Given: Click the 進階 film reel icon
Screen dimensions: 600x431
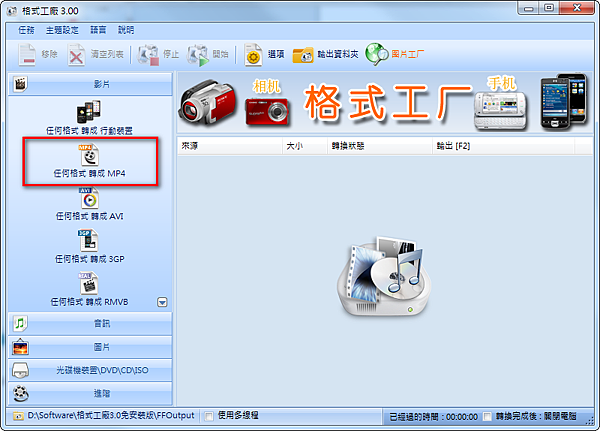Looking at the screenshot, I should point(20,393).
